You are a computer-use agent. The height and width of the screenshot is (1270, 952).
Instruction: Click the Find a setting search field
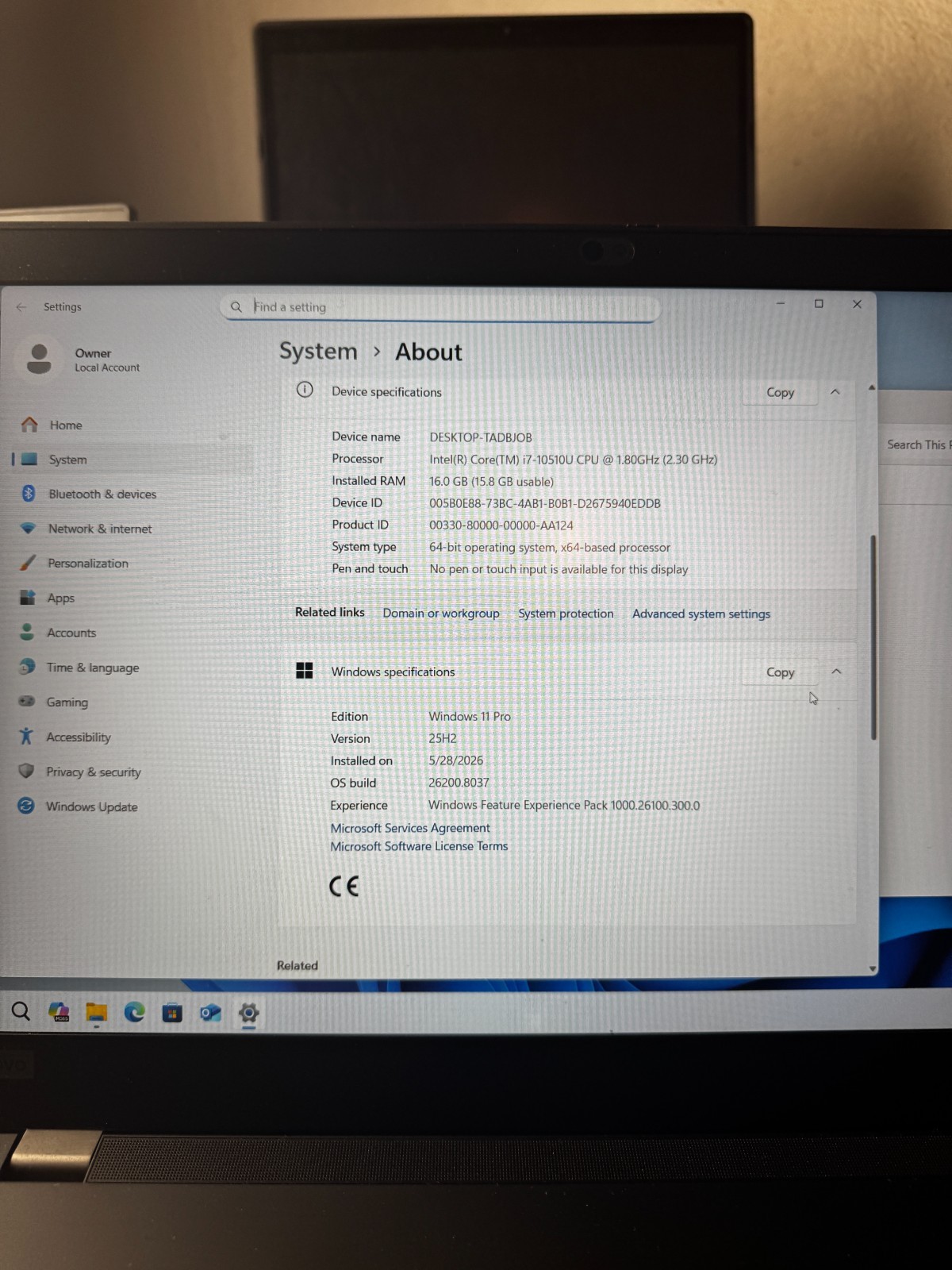click(440, 307)
